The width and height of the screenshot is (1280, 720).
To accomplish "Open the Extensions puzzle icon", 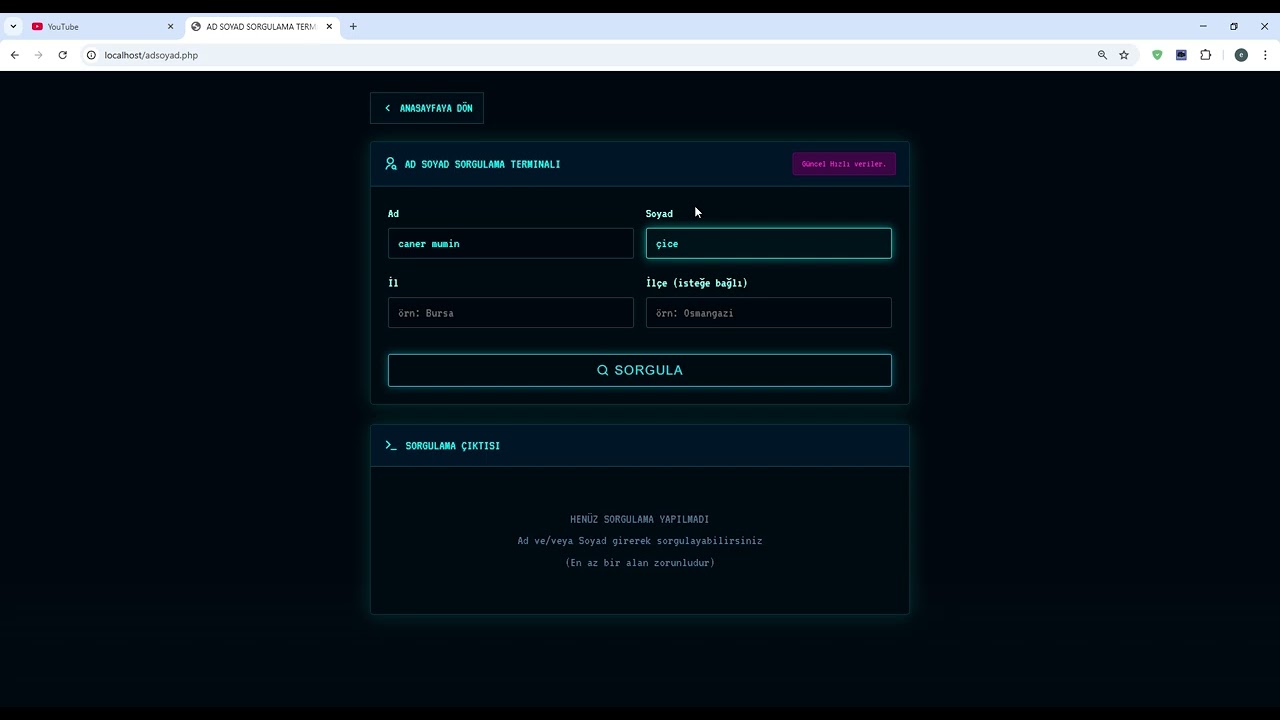I will pyautogui.click(x=1205, y=55).
